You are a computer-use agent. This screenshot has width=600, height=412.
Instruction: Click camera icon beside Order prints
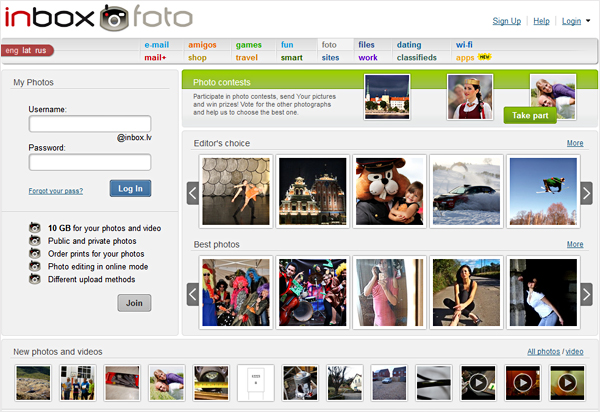35,254
